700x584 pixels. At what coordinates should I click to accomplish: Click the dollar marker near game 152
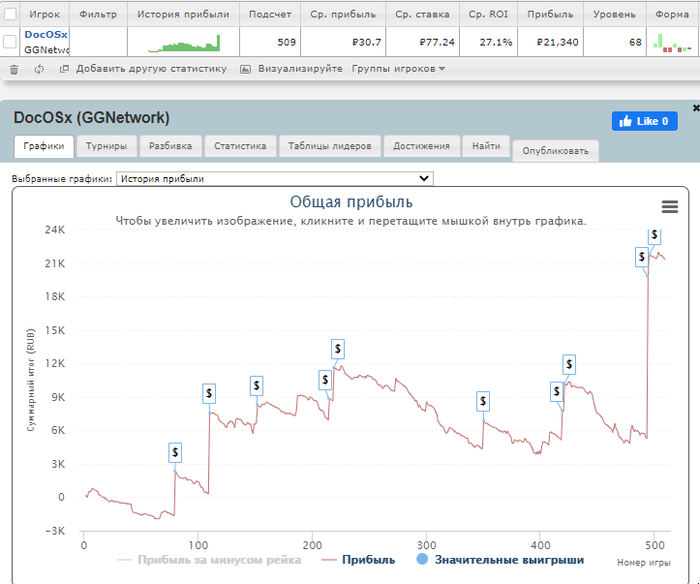coord(256,386)
